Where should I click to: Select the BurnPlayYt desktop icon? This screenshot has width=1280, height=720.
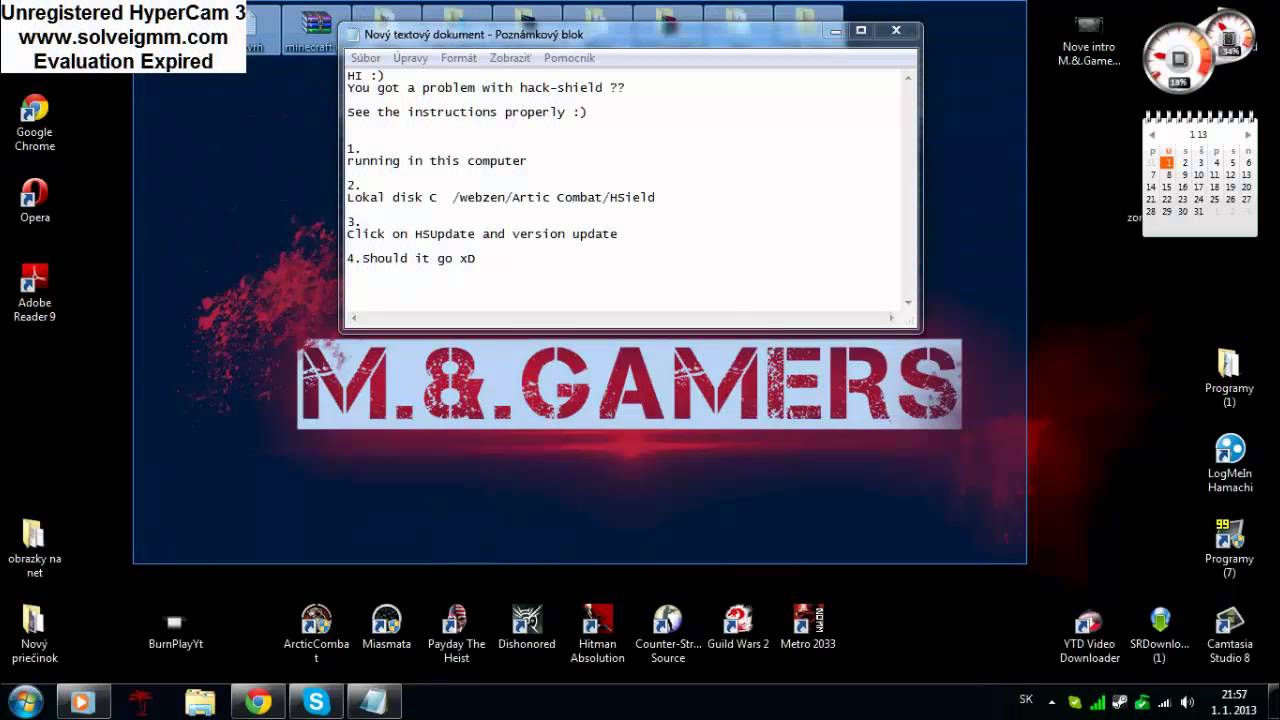point(175,632)
